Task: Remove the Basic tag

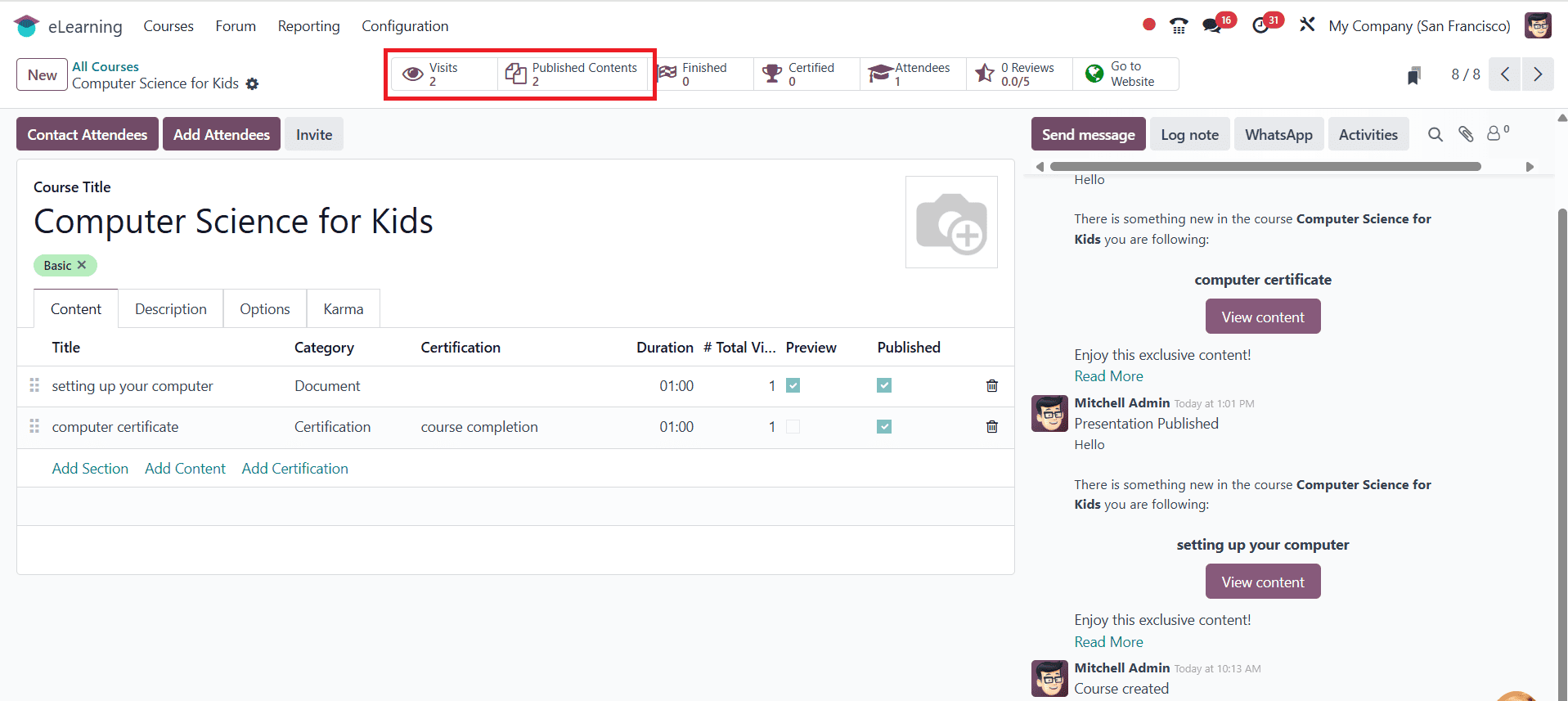Action: [x=82, y=265]
